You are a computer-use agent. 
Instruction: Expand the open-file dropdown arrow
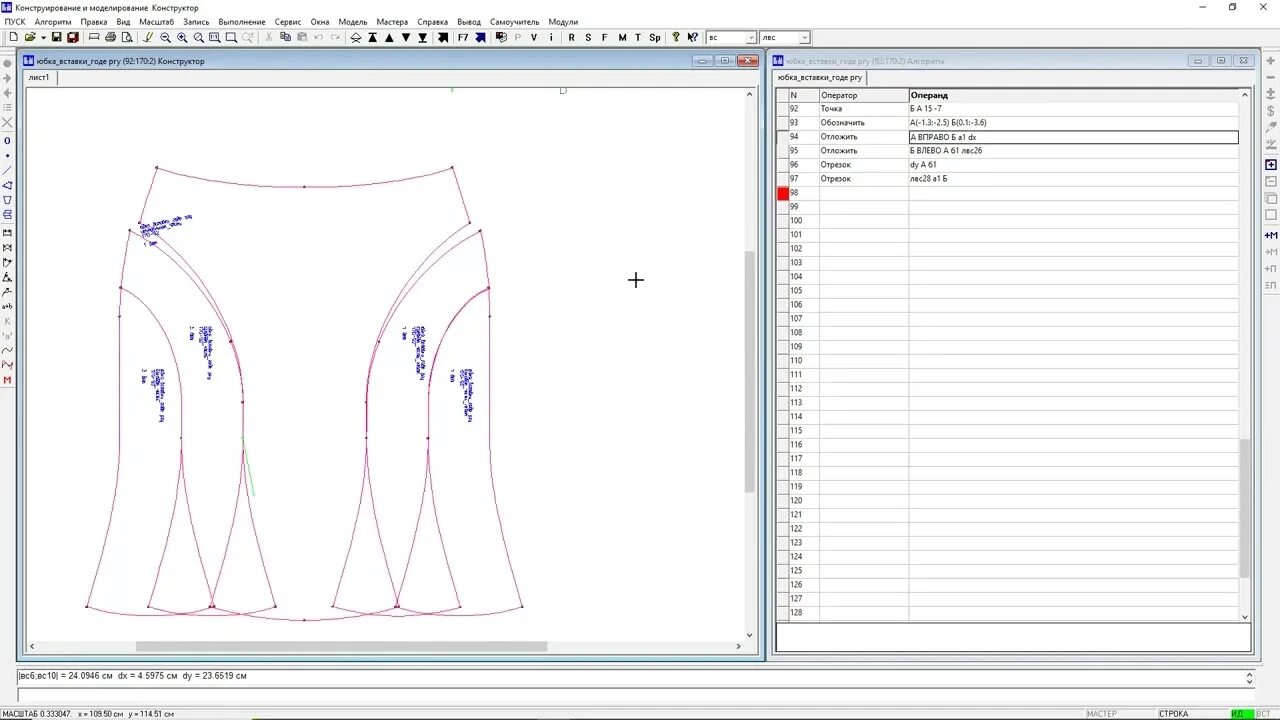coord(43,37)
